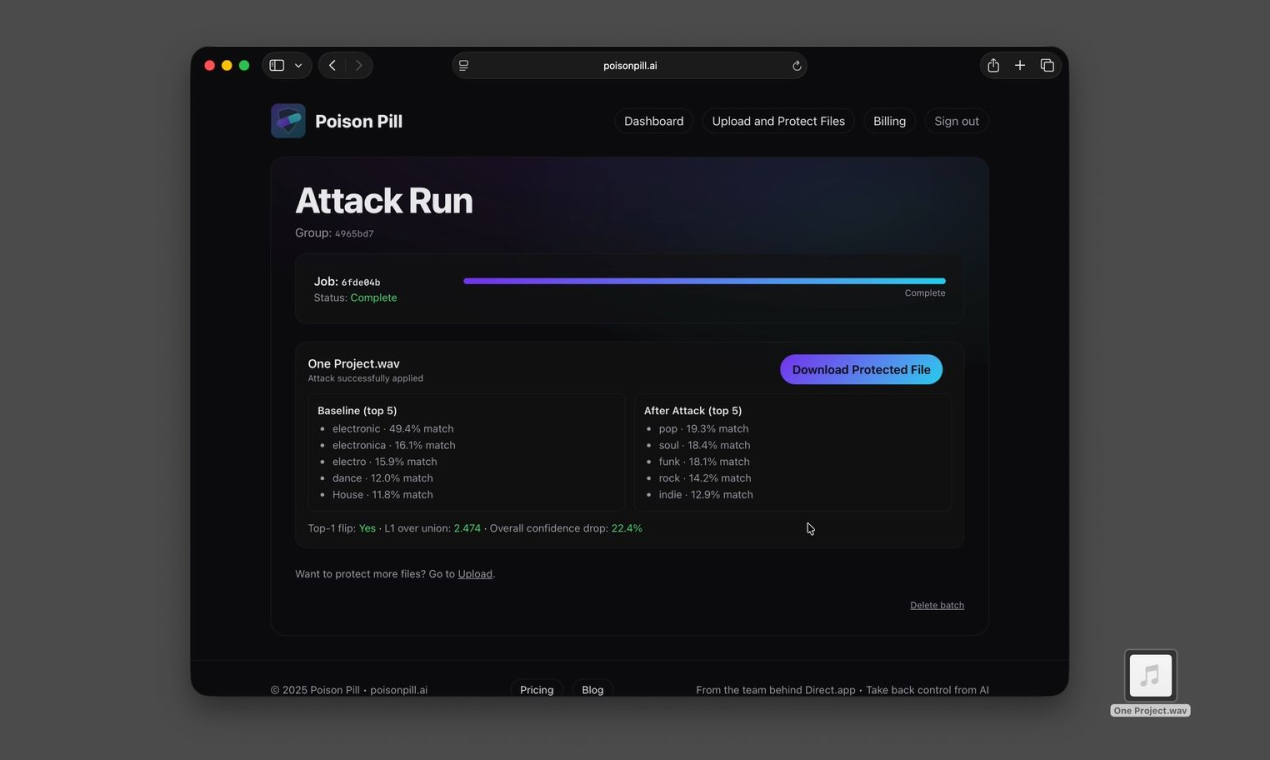1270x760 pixels.
Task: Open Pricing in the footer
Action: click(536, 690)
